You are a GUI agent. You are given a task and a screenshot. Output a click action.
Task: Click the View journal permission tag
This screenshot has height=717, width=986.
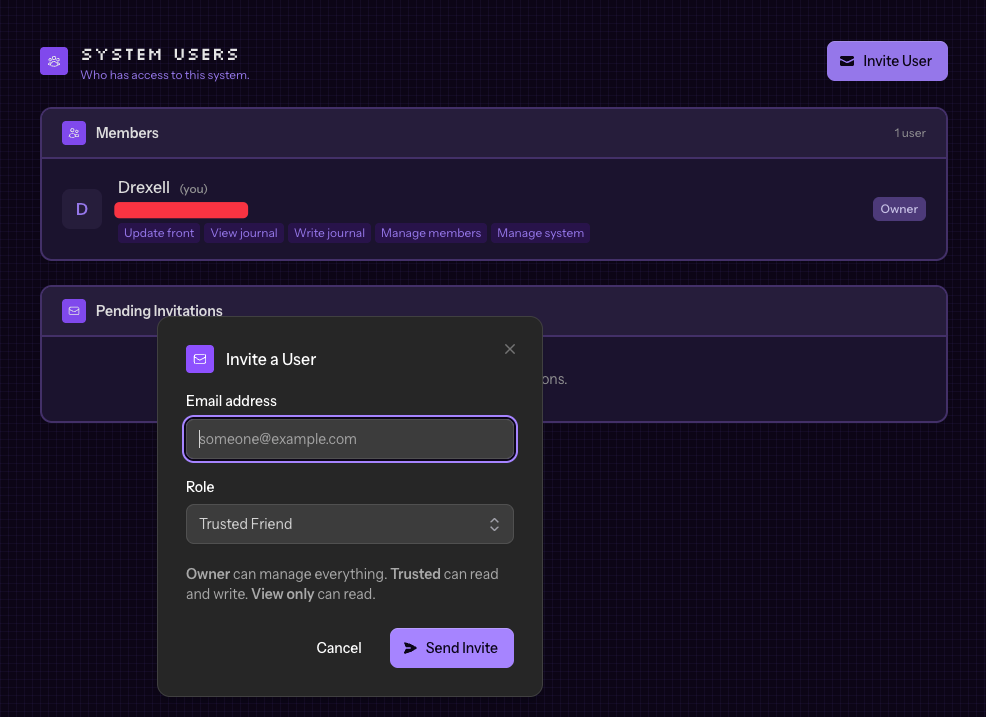point(244,233)
